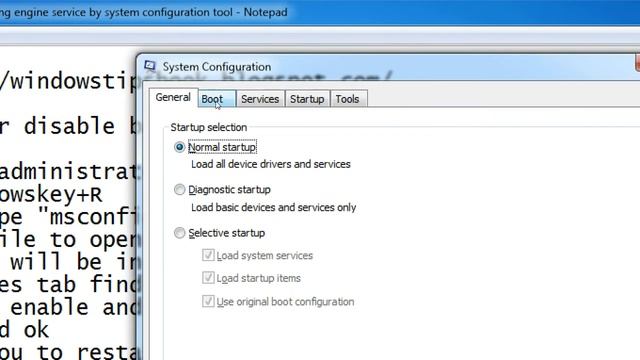
Task: Click the 'Startup selection' group label
Action: click(x=209, y=127)
